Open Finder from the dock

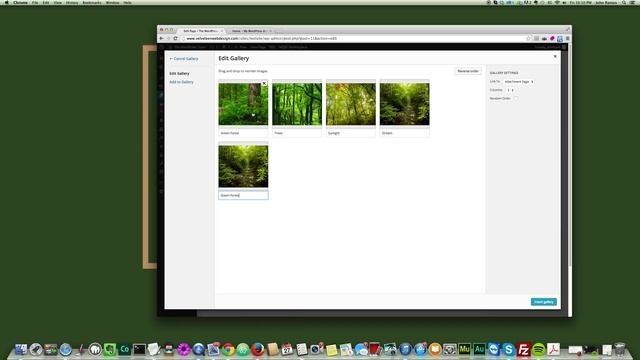coord(21,349)
